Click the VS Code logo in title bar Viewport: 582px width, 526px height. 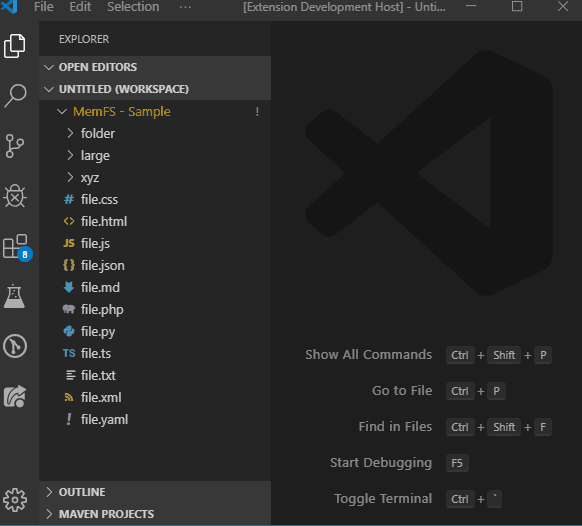coord(10,6)
